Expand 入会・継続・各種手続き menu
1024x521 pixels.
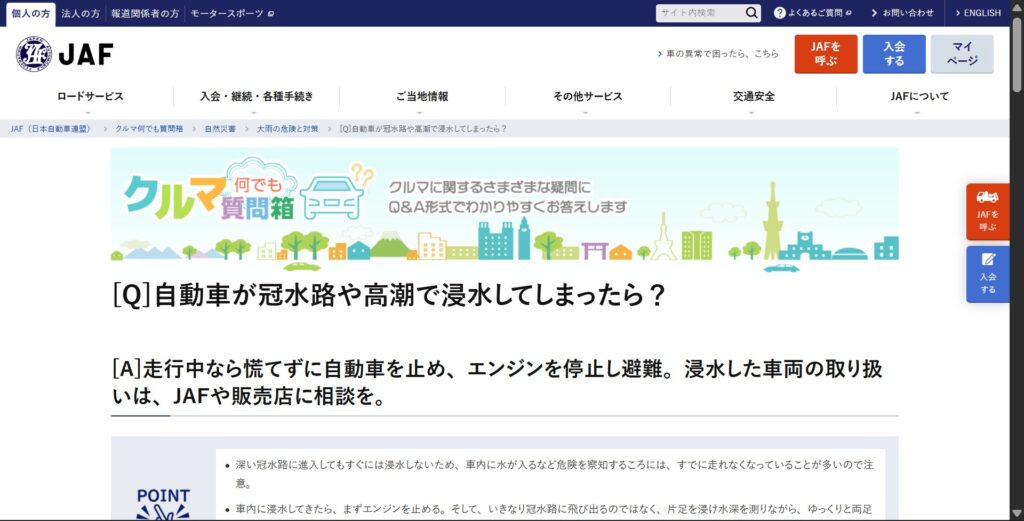[257, 97]
